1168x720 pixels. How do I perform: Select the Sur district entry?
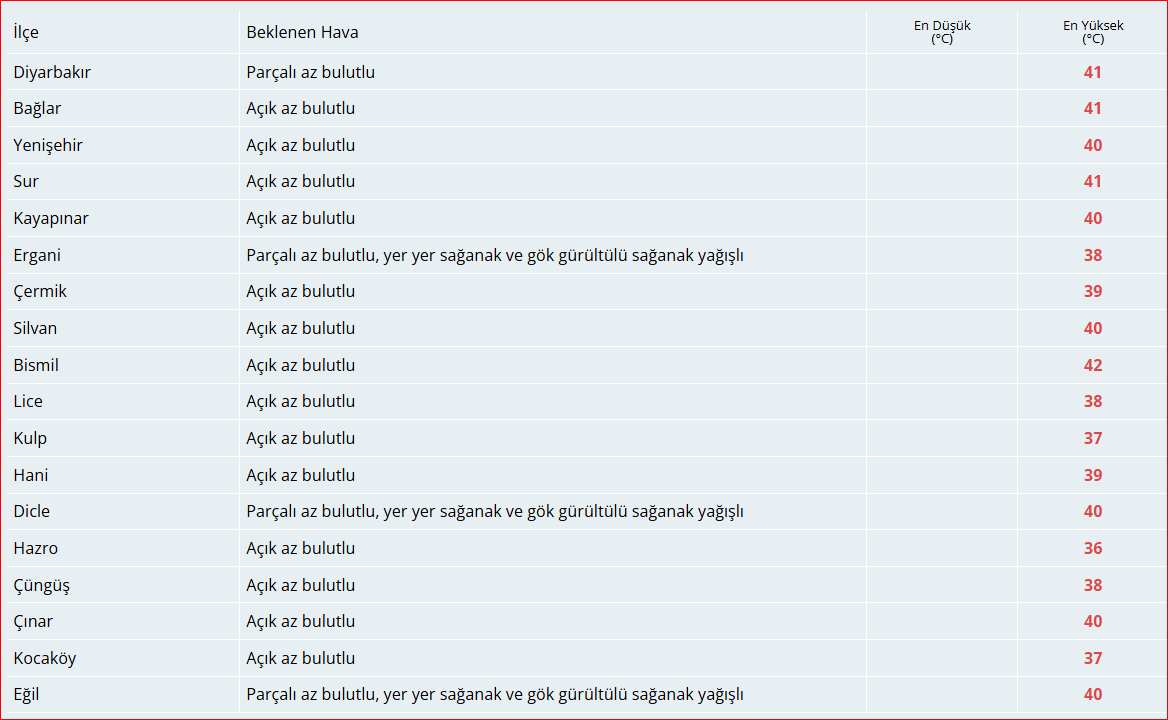(25, 181)
